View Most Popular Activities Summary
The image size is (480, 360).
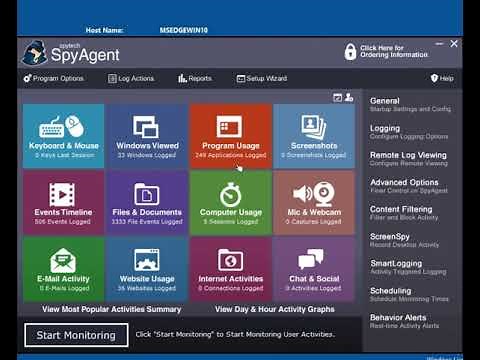[111, 309]
